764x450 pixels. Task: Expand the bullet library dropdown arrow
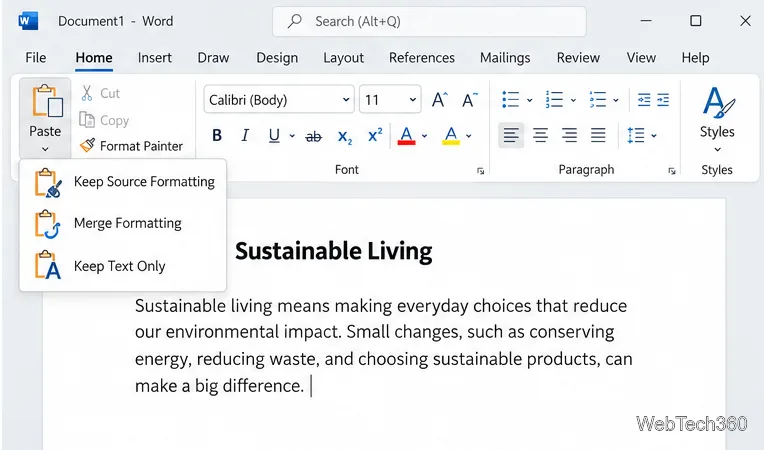click(x=529, y=100)
